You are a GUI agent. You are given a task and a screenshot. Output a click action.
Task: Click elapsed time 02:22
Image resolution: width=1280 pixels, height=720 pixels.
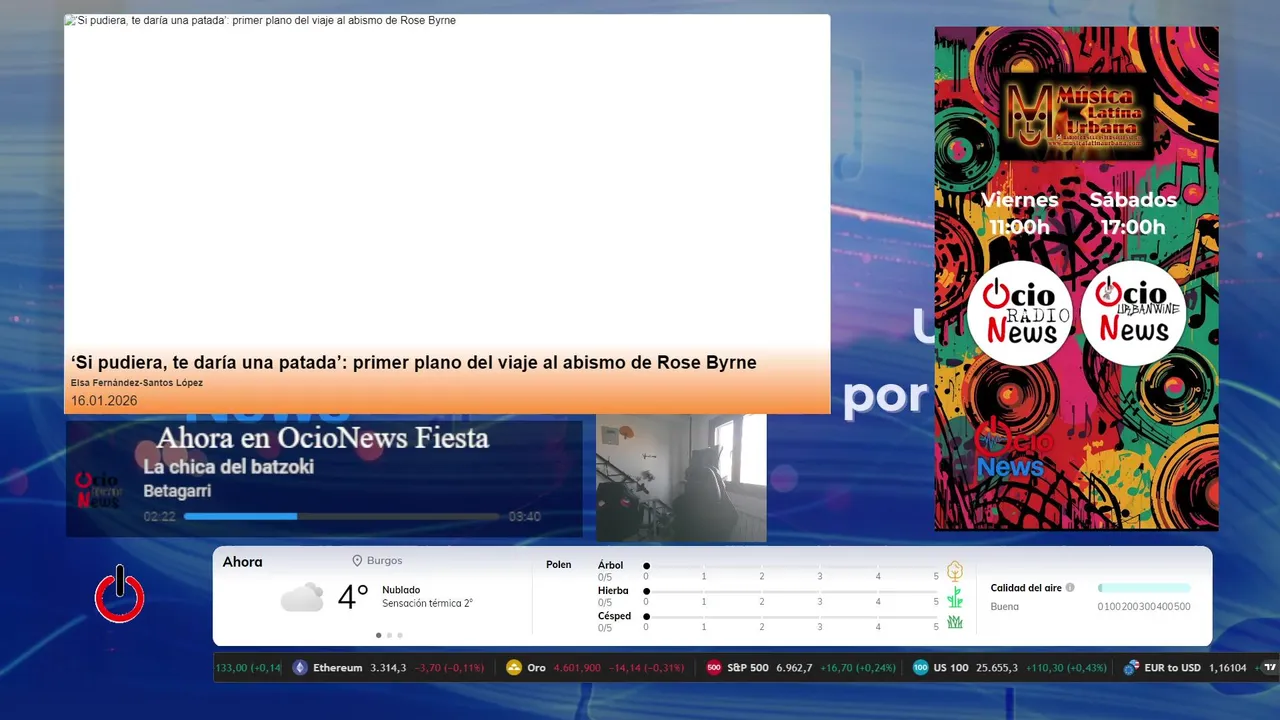coord(160,517)
